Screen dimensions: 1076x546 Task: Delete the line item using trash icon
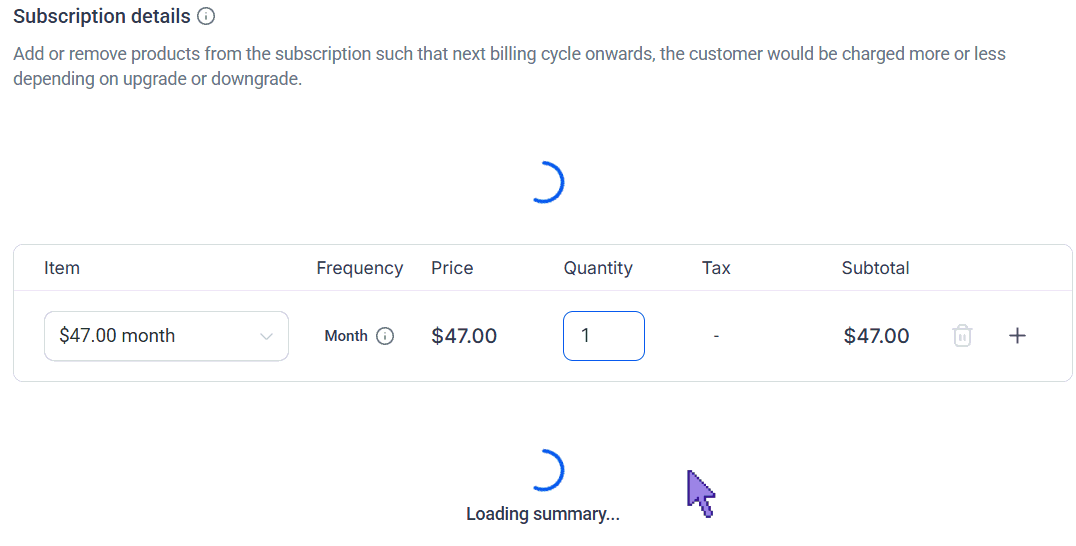pos(962,335)
